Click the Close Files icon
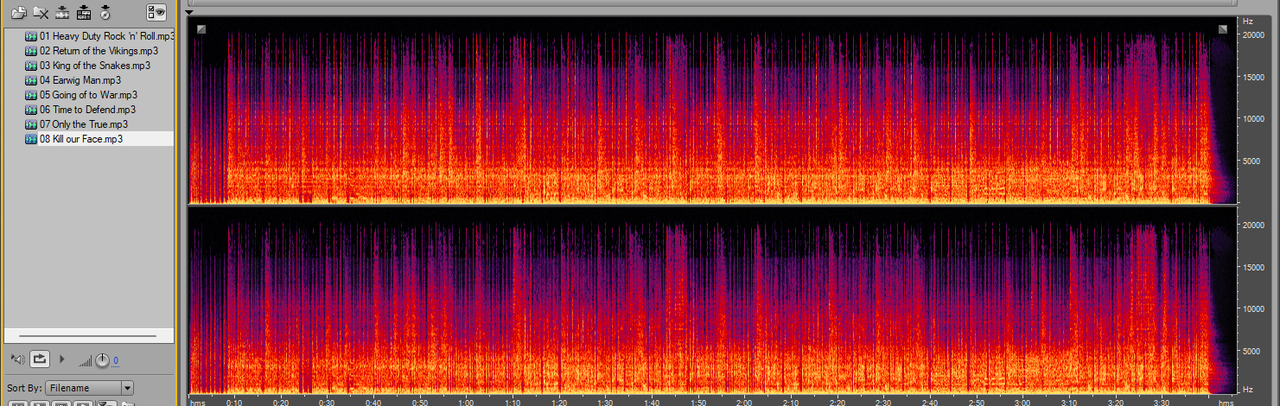The height and width of the screenshot is (406, 1280). tap(40, 13)
